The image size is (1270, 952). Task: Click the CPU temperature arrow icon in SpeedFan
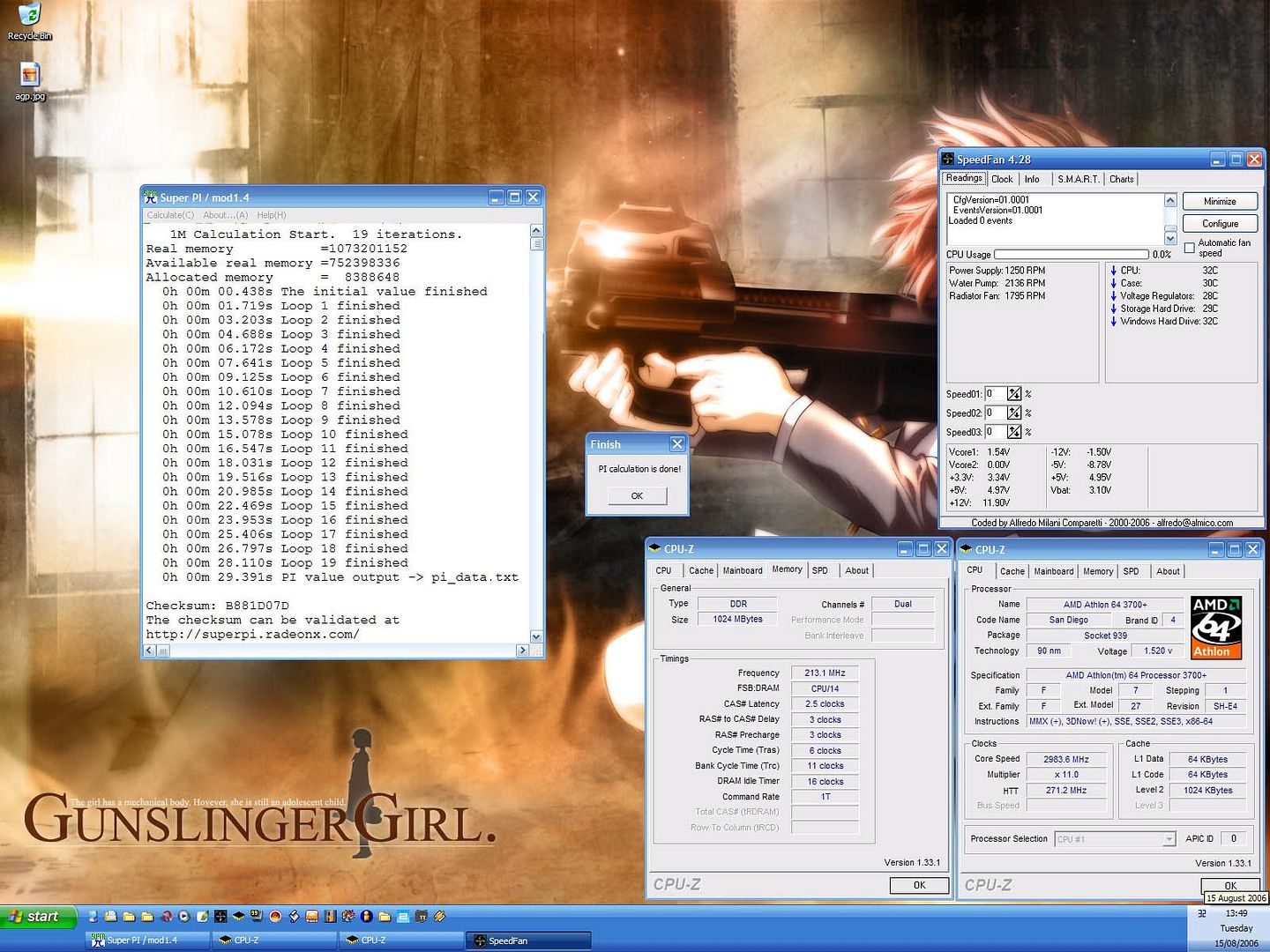point(1113,271)
